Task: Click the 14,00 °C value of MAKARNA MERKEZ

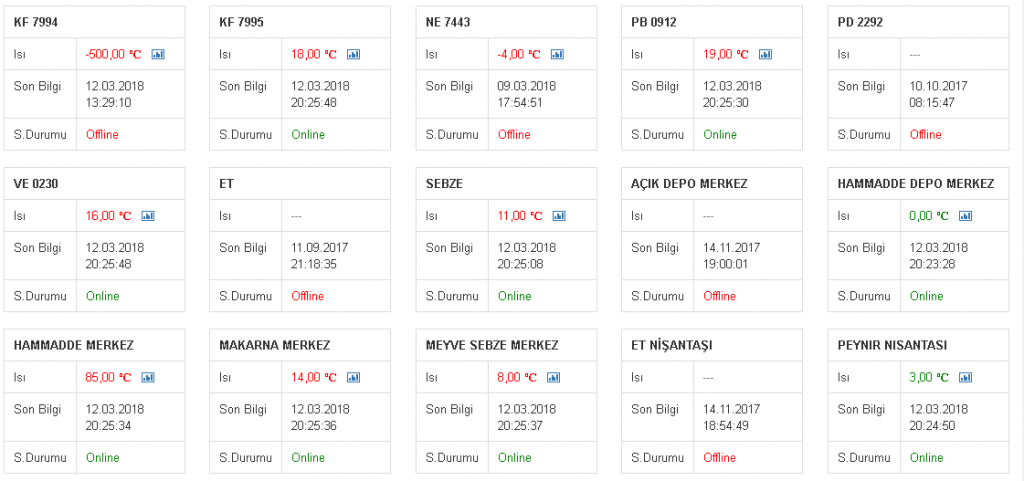Action: pyautogui.click(x=314, y=377)
